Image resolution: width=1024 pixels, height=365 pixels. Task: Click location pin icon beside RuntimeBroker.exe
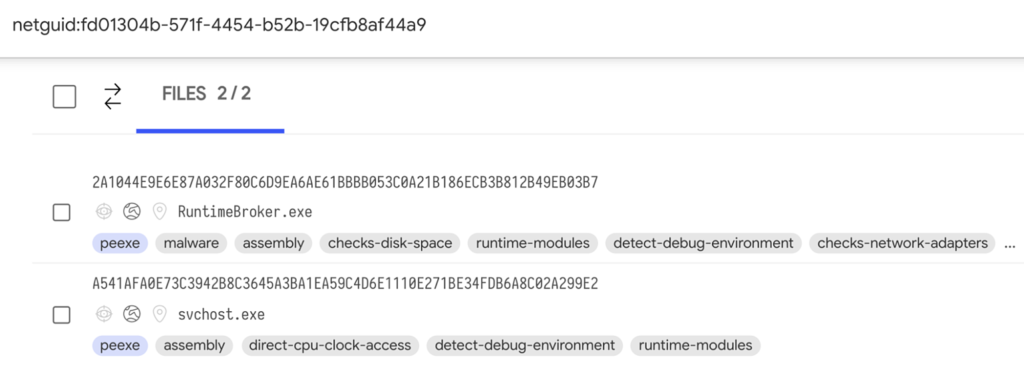pyautogui.click(x=159, y=212)
